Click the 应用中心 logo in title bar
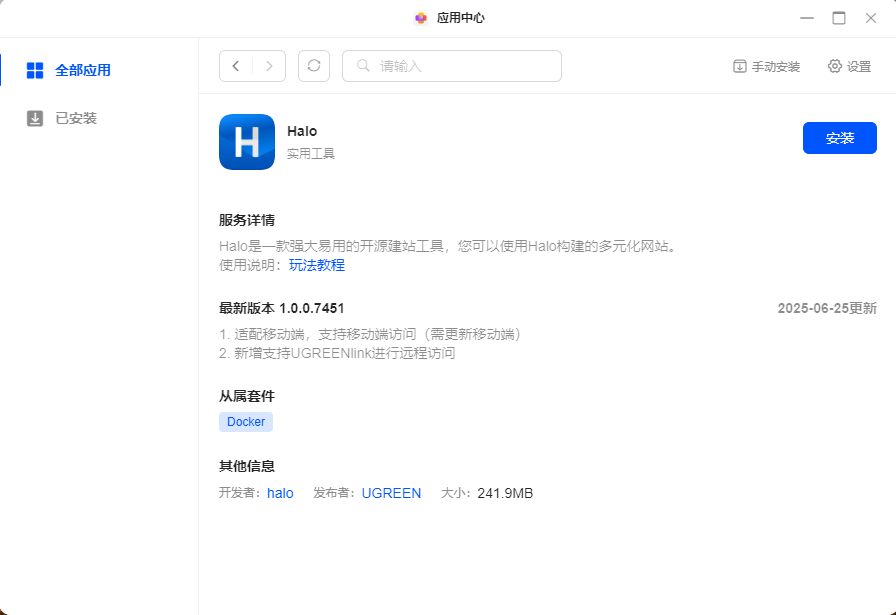Screen dimensions: 896x615 click(x=421, y=18)
